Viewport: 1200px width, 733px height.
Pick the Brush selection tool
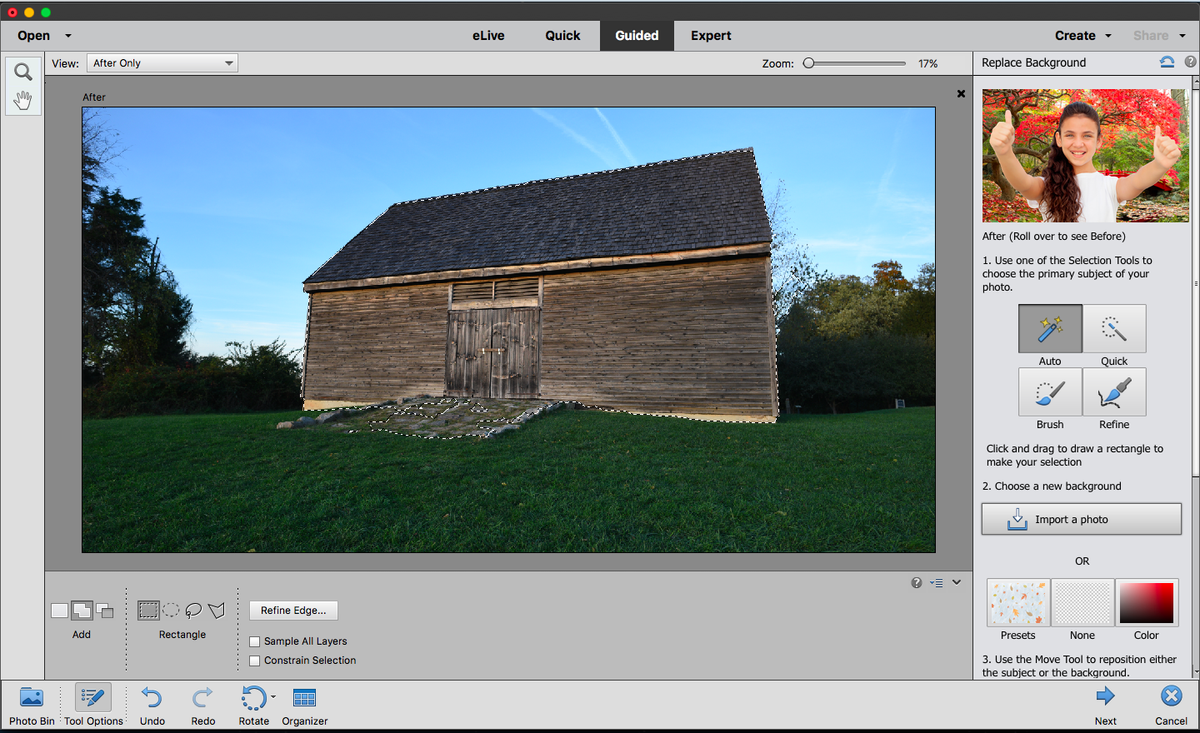click(1050, 392)
